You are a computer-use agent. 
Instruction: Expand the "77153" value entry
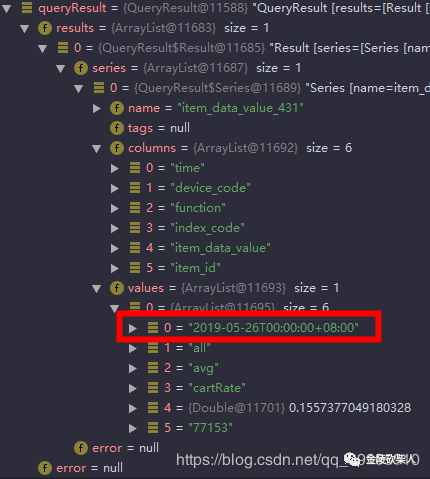click(x=133, y=428)
